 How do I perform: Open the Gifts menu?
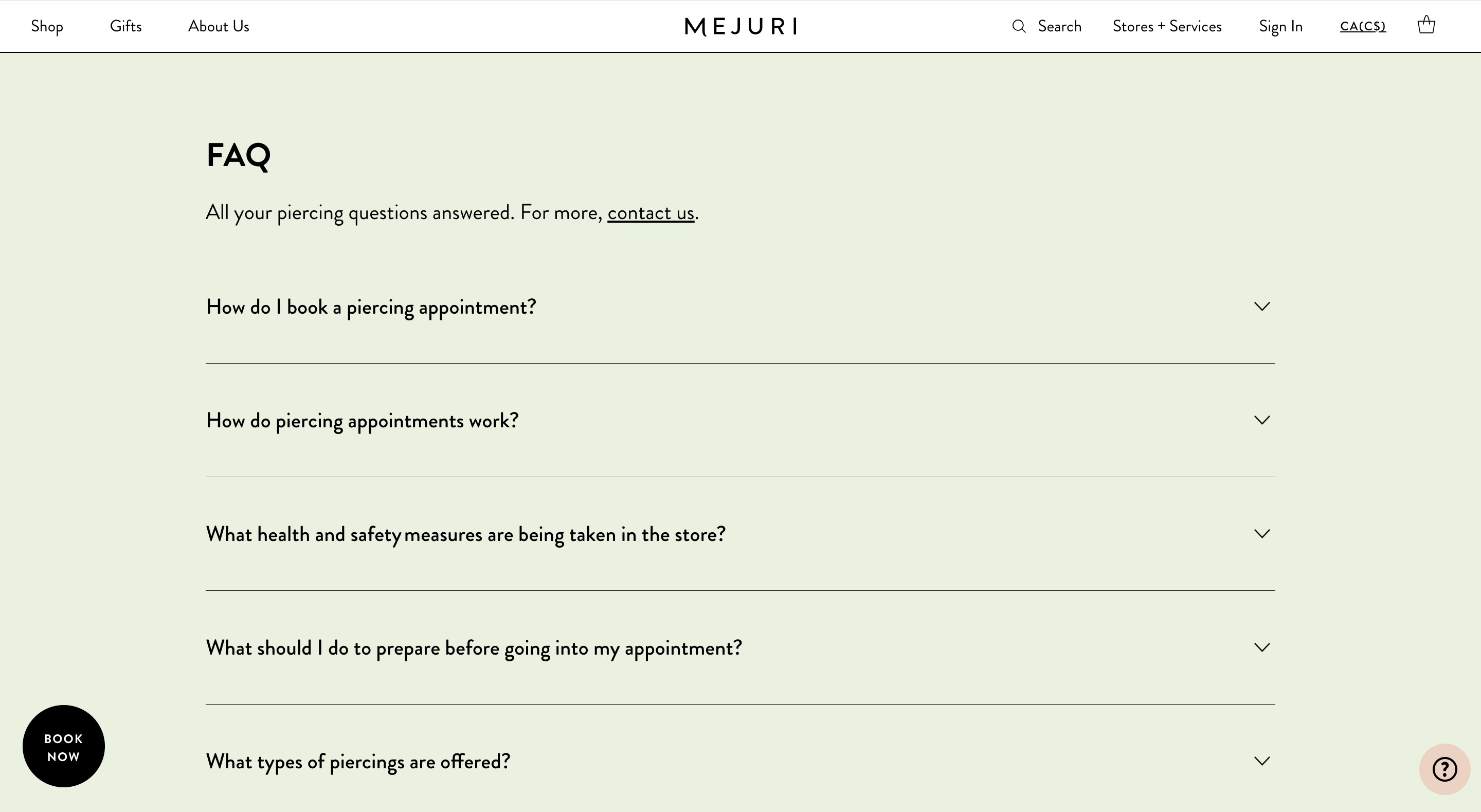click(x=126, y=26)
